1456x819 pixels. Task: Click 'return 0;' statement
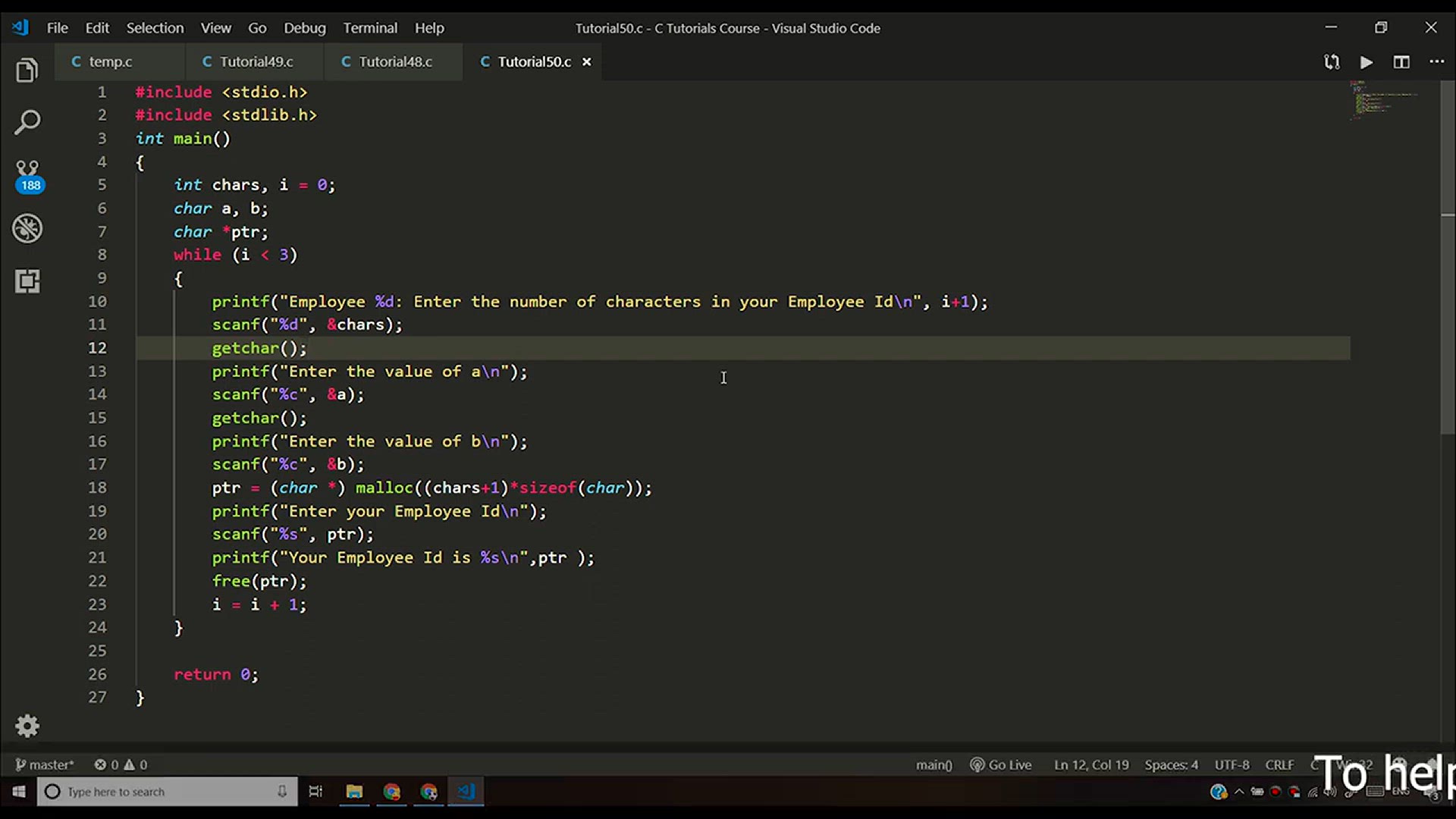(x=216, y=674)
